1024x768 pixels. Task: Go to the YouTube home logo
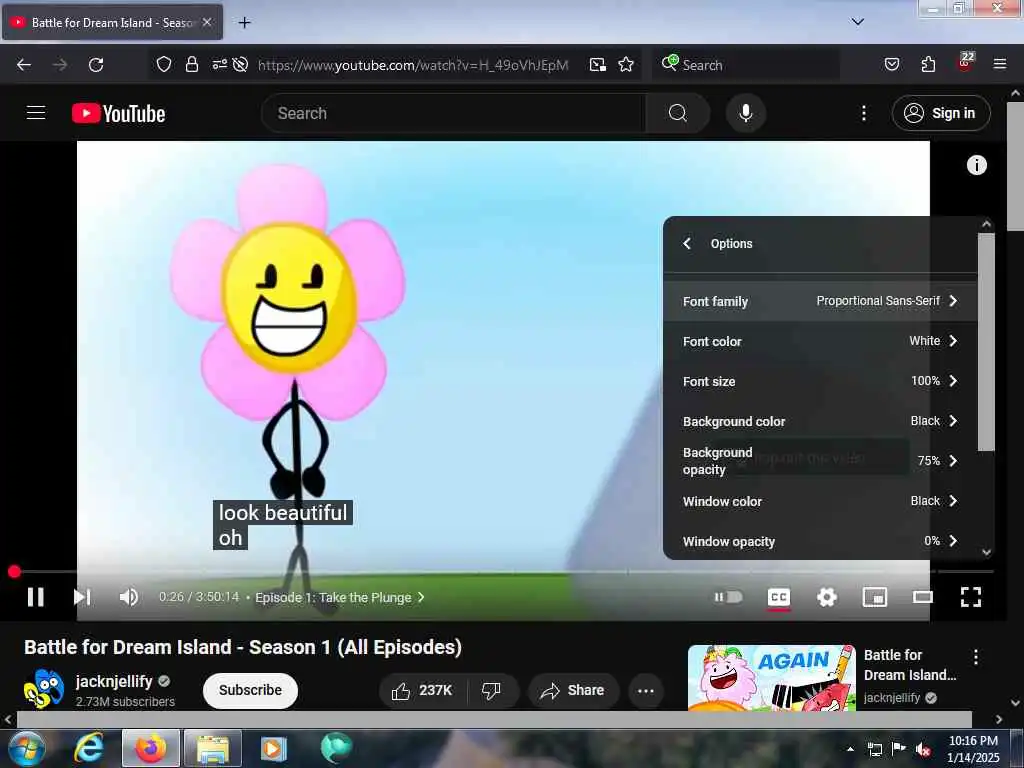tap(118, 113)
